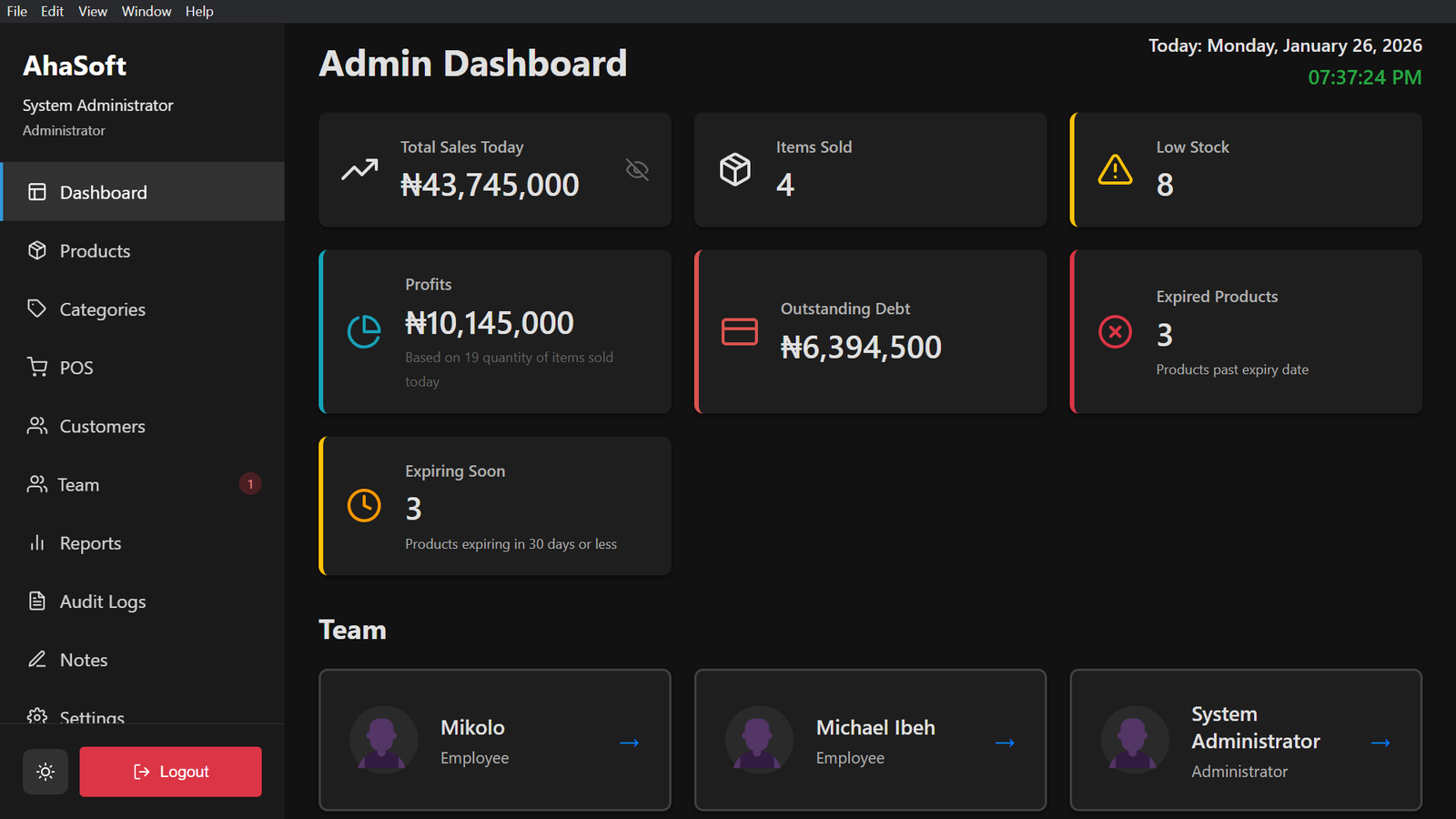Click the Logout button
This screenshot has width=1456, height=819.
pos(170,771)
